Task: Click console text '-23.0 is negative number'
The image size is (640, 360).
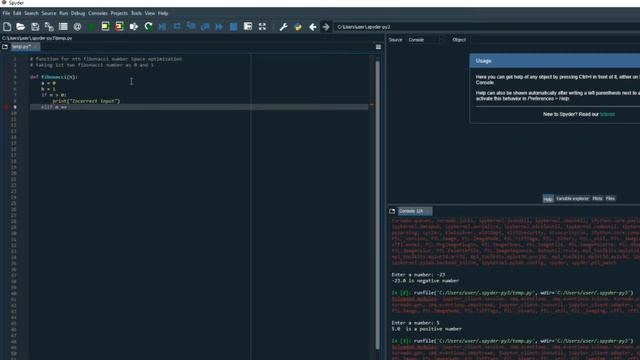Action: tap(425, 281)
